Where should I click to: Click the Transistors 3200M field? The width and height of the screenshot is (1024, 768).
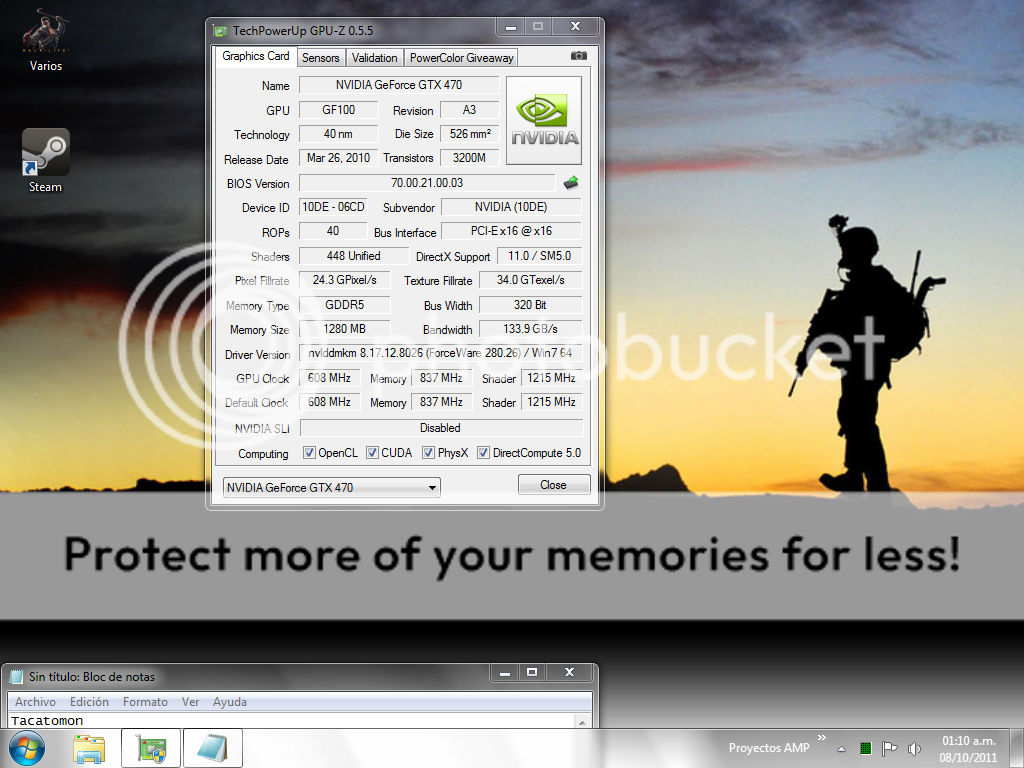[x=470, y=158]
